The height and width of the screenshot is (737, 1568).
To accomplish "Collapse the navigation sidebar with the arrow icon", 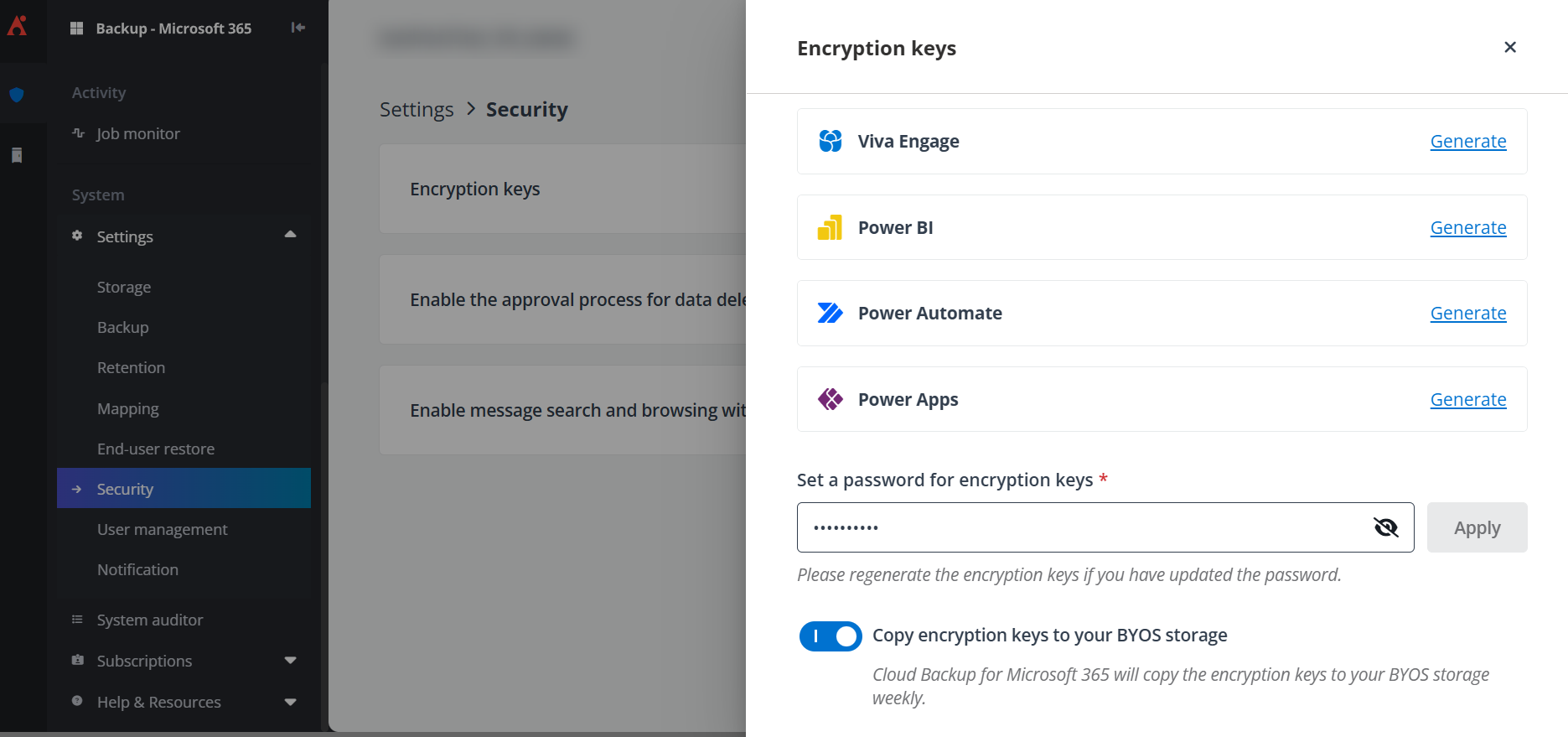I will [x=298, y=28].
